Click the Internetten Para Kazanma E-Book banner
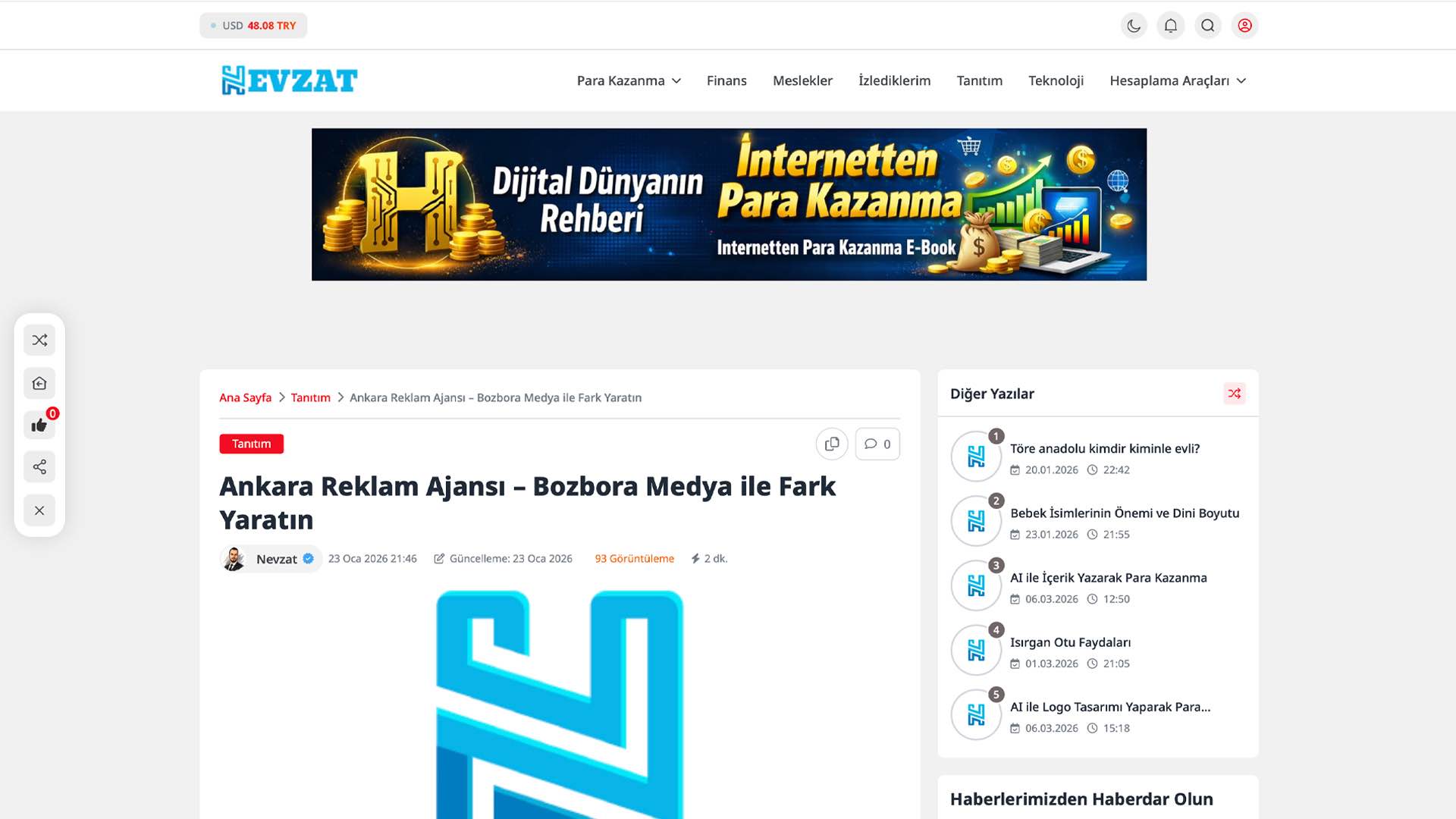Screen dimensions: 1456x819 pyautogui.click(x=729, y=204)
